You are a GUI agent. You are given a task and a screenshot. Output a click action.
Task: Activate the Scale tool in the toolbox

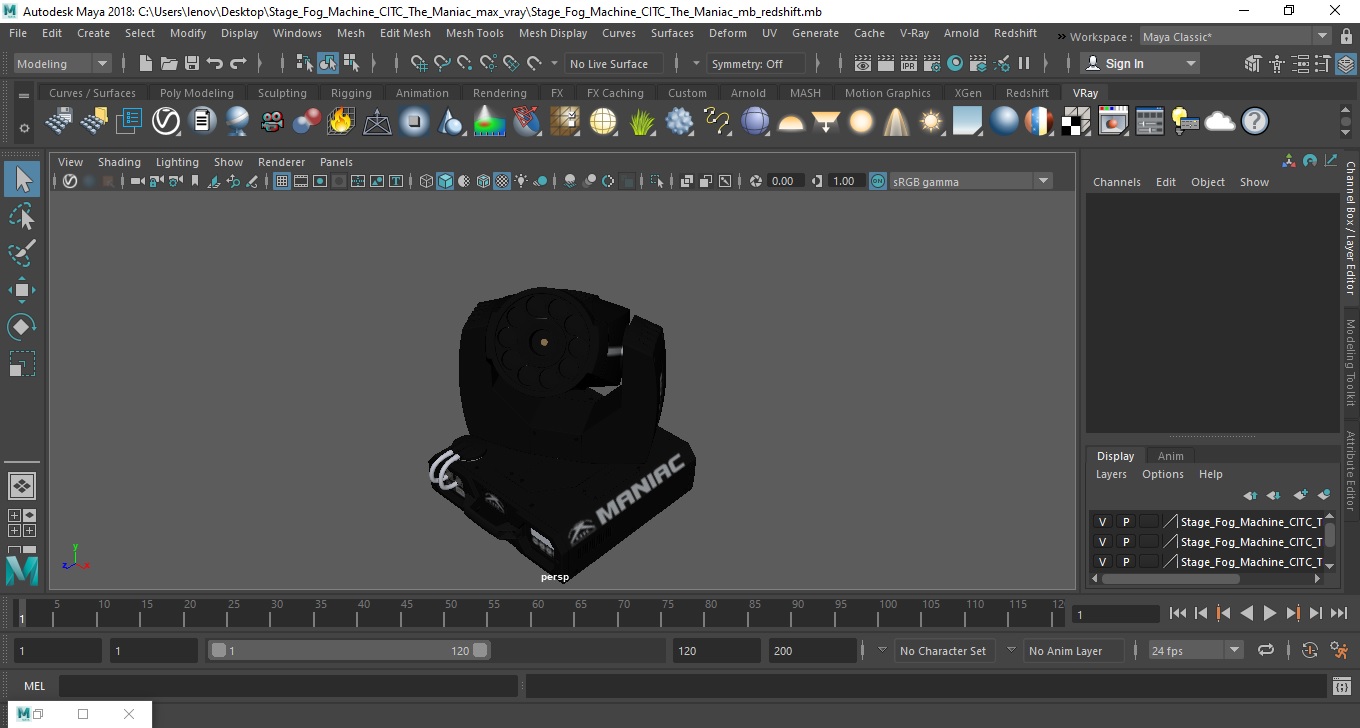pos(21,363)
